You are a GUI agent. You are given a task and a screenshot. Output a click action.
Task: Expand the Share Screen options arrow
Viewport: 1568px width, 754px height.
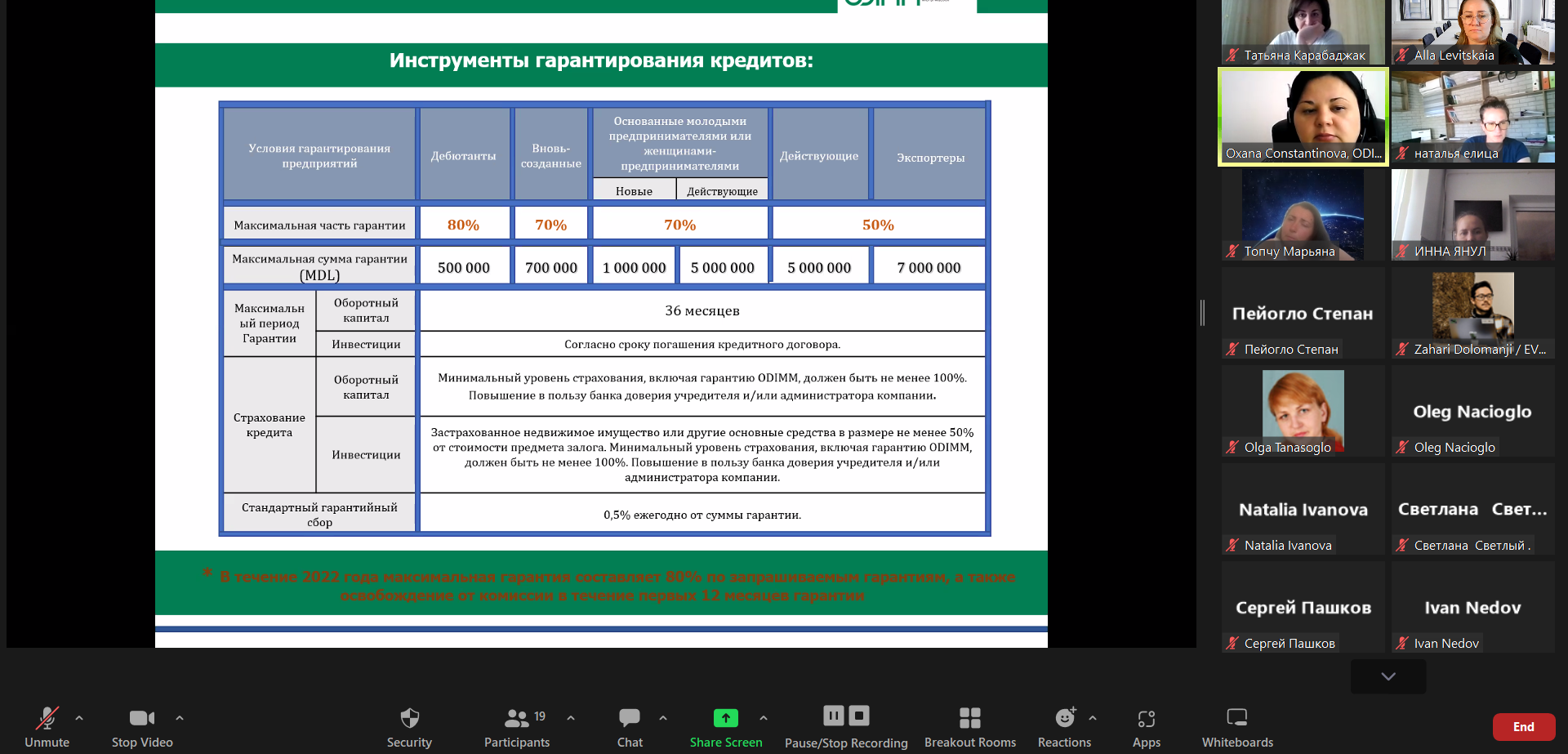coord(764,718)
